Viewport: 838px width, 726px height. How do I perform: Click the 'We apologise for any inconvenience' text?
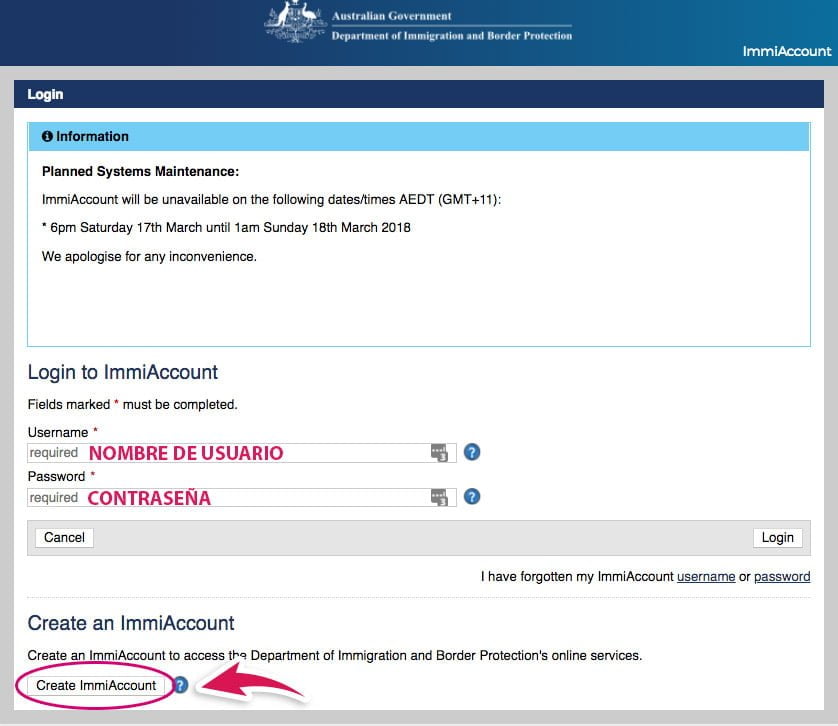point(149,257)
